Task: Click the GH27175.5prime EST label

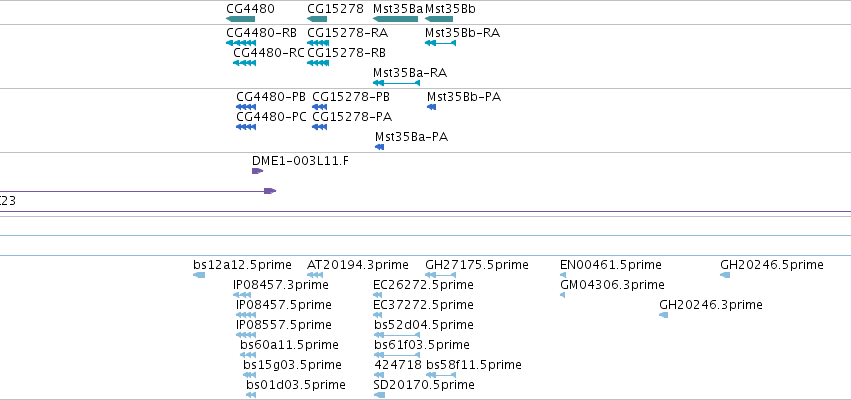Action: [x=477, y=265]
